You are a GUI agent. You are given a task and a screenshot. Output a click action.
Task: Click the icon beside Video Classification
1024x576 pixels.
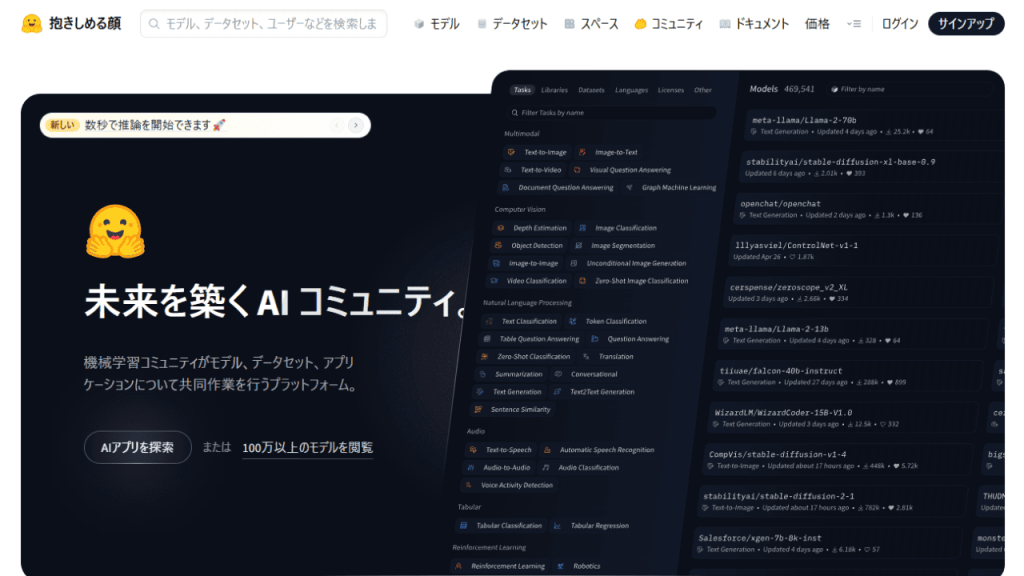tap(494, 281)
